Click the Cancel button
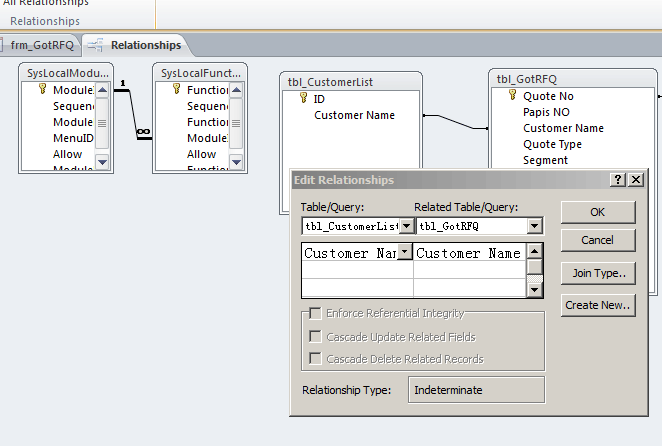The image size is (662, 446). pos(597,240)
